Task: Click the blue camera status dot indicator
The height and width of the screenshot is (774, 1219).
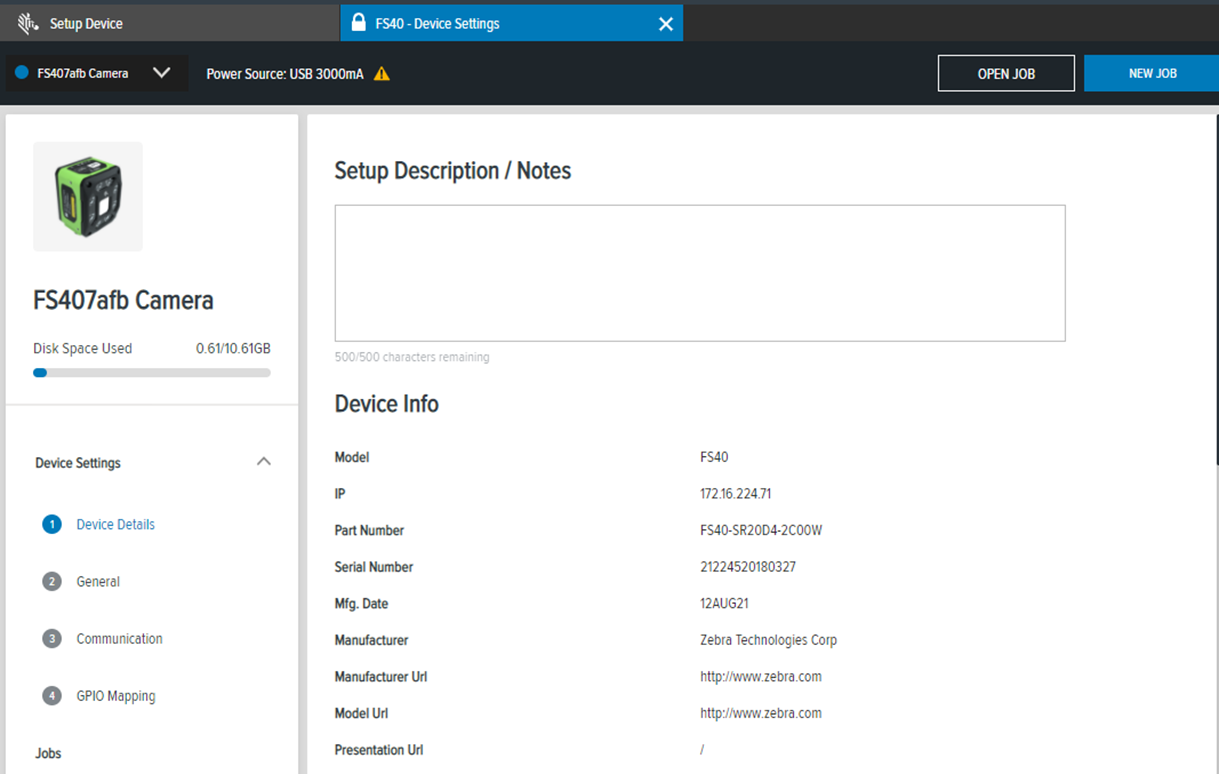Action: [22, 72]
